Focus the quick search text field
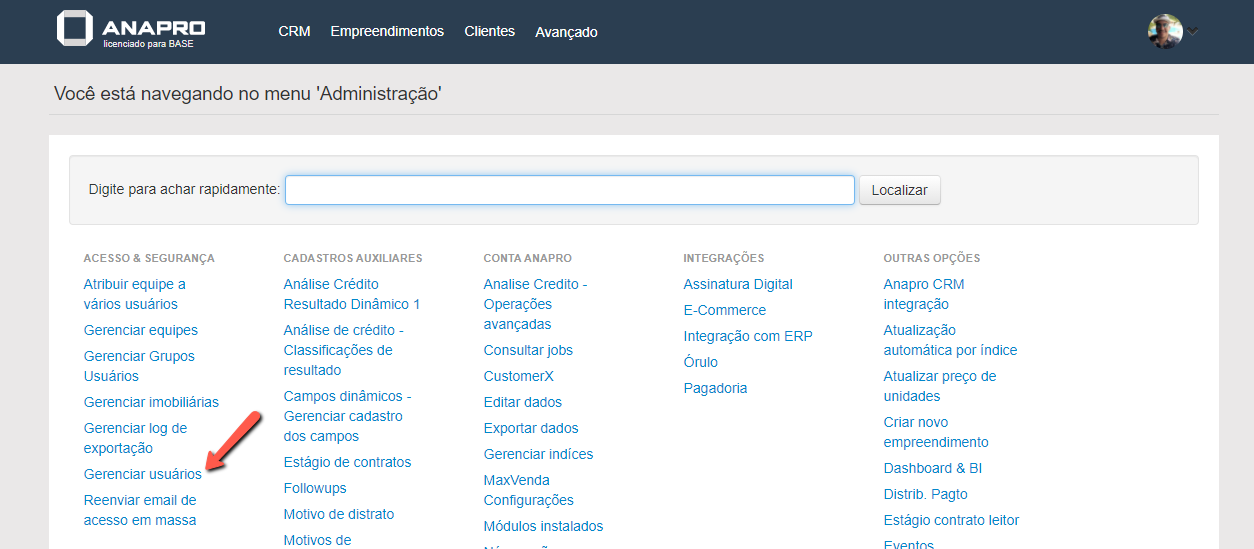Viewport: 1254px width, 549px height. point(569,190)
